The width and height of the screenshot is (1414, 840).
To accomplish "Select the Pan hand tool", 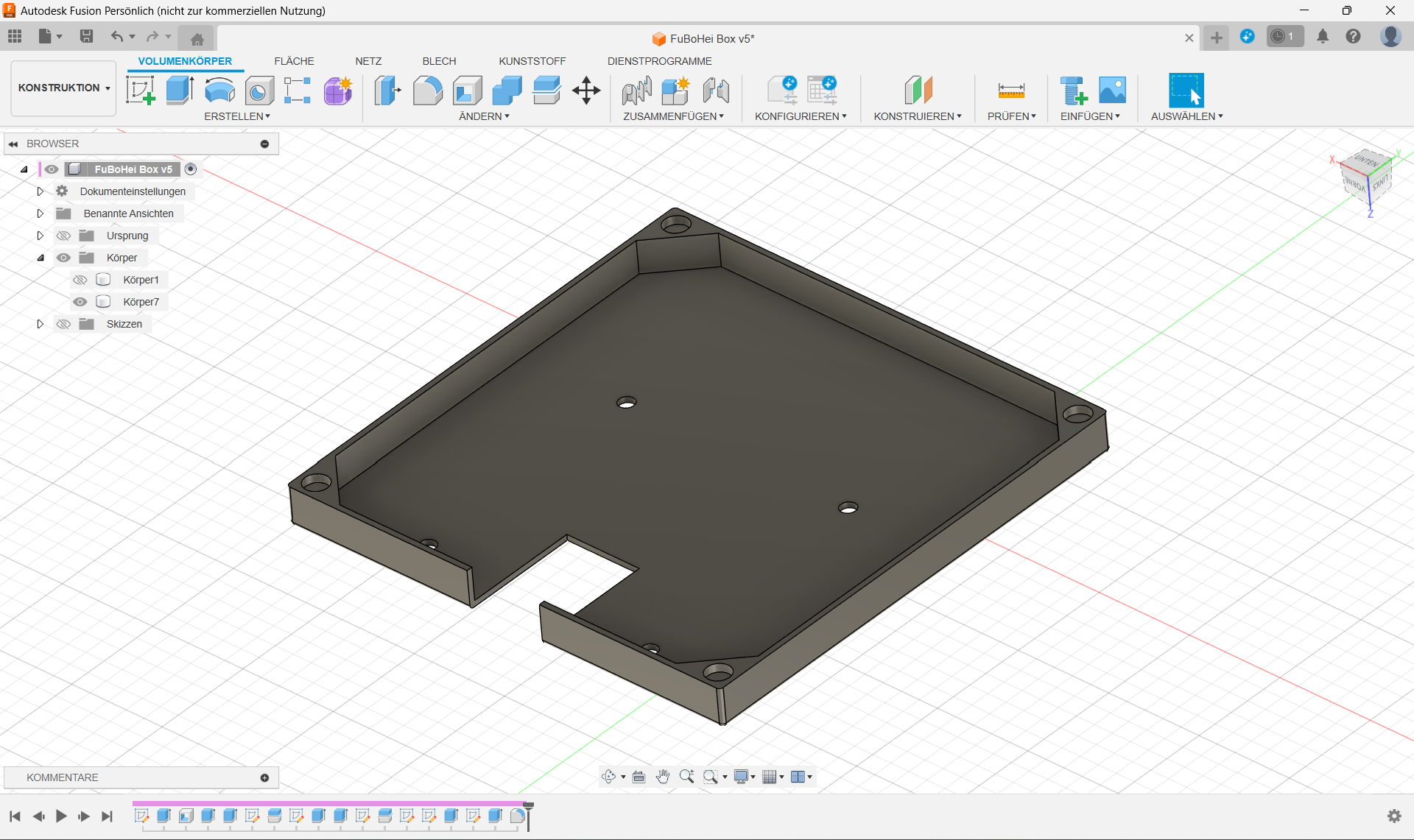I will (x=663, y=777).
